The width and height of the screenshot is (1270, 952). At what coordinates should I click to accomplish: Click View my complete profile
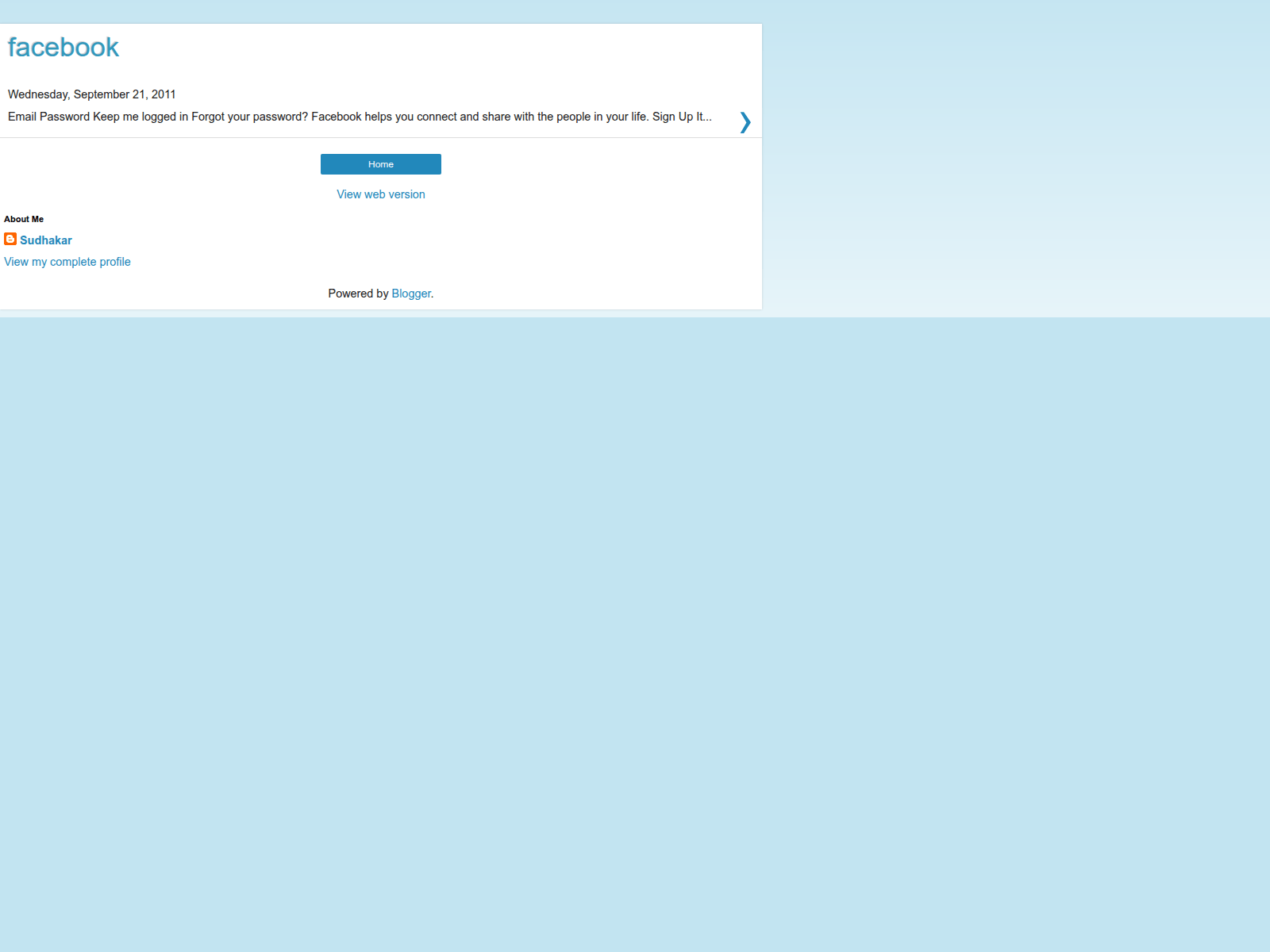tap(67, 262)
